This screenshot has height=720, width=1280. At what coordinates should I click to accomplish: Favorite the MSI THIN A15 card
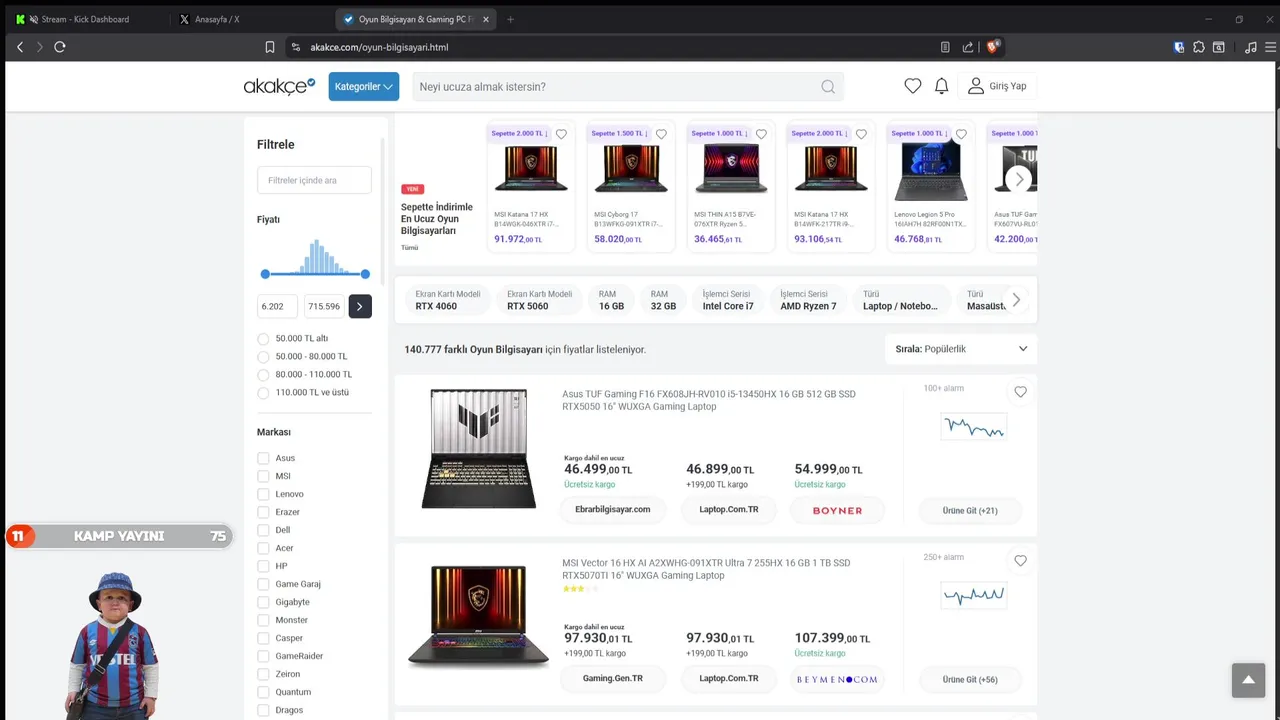pyautogui.click(x=761, y=134)
